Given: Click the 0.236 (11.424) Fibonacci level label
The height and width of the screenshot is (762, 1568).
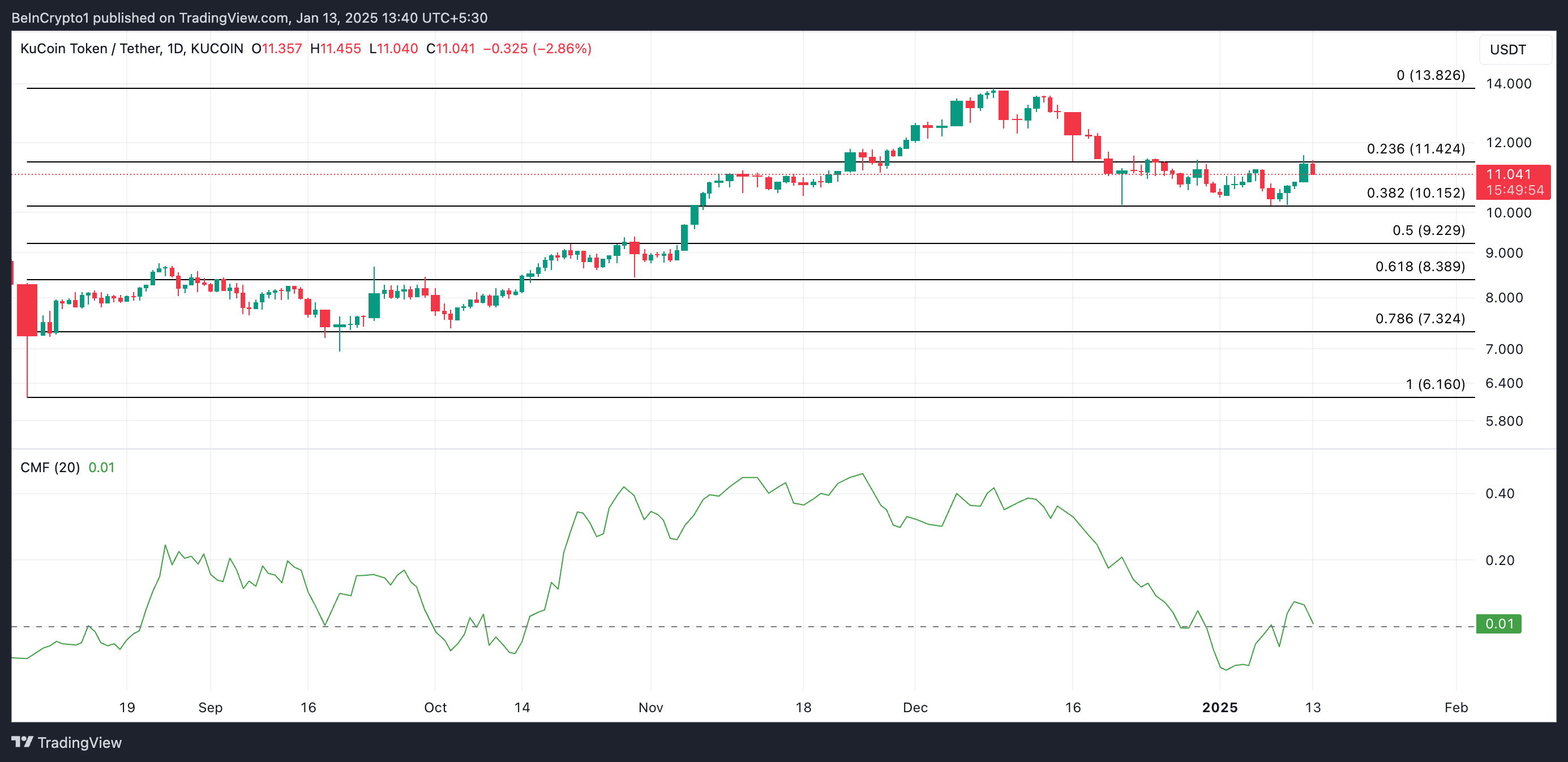Looking at the screenshot, I should click(1415, 148).
